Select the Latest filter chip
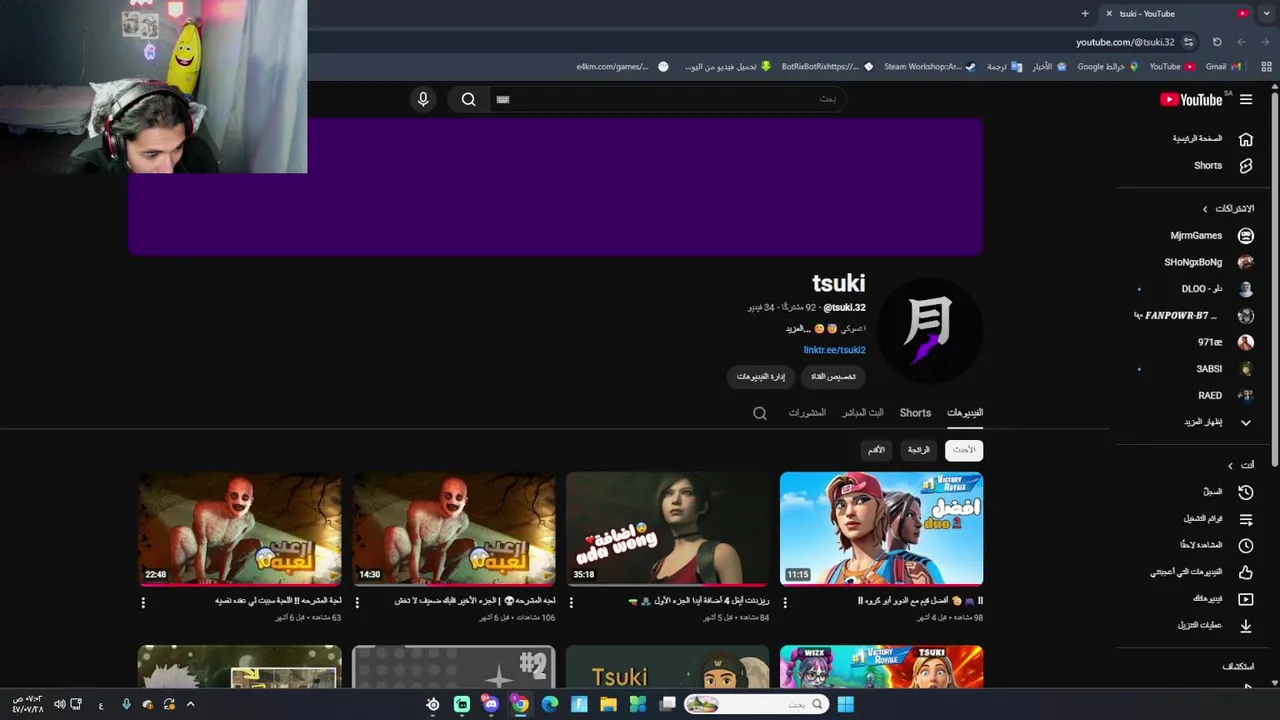This screenshot has height=720, width=1280. click(x=964, y=450)
